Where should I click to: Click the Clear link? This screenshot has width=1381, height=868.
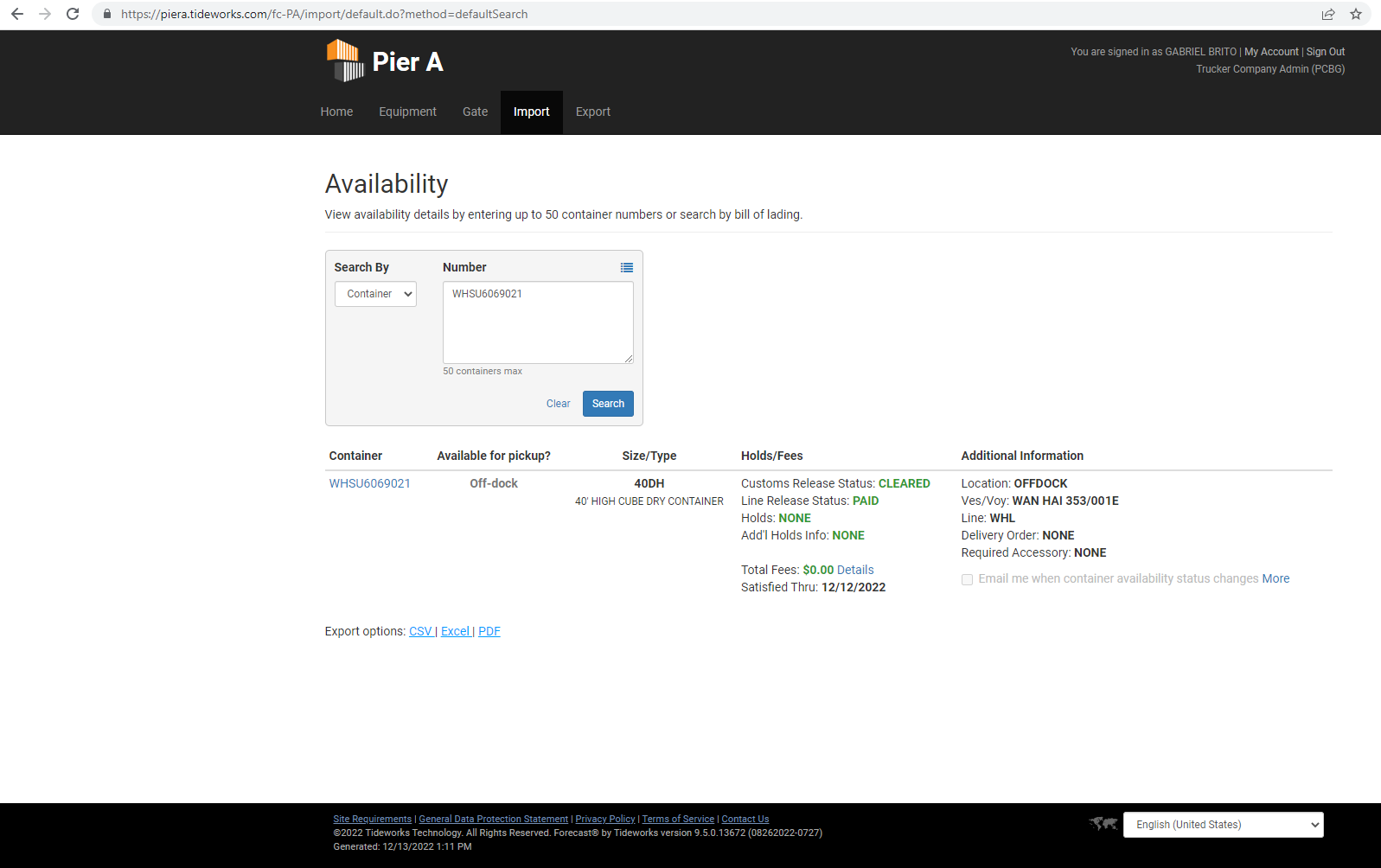(558, 404)
